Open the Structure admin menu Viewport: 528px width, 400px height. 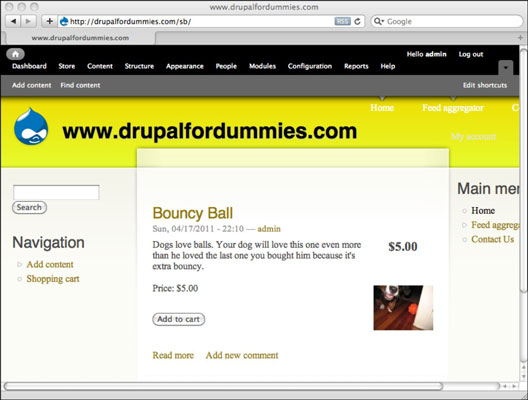tap(139, 66)
